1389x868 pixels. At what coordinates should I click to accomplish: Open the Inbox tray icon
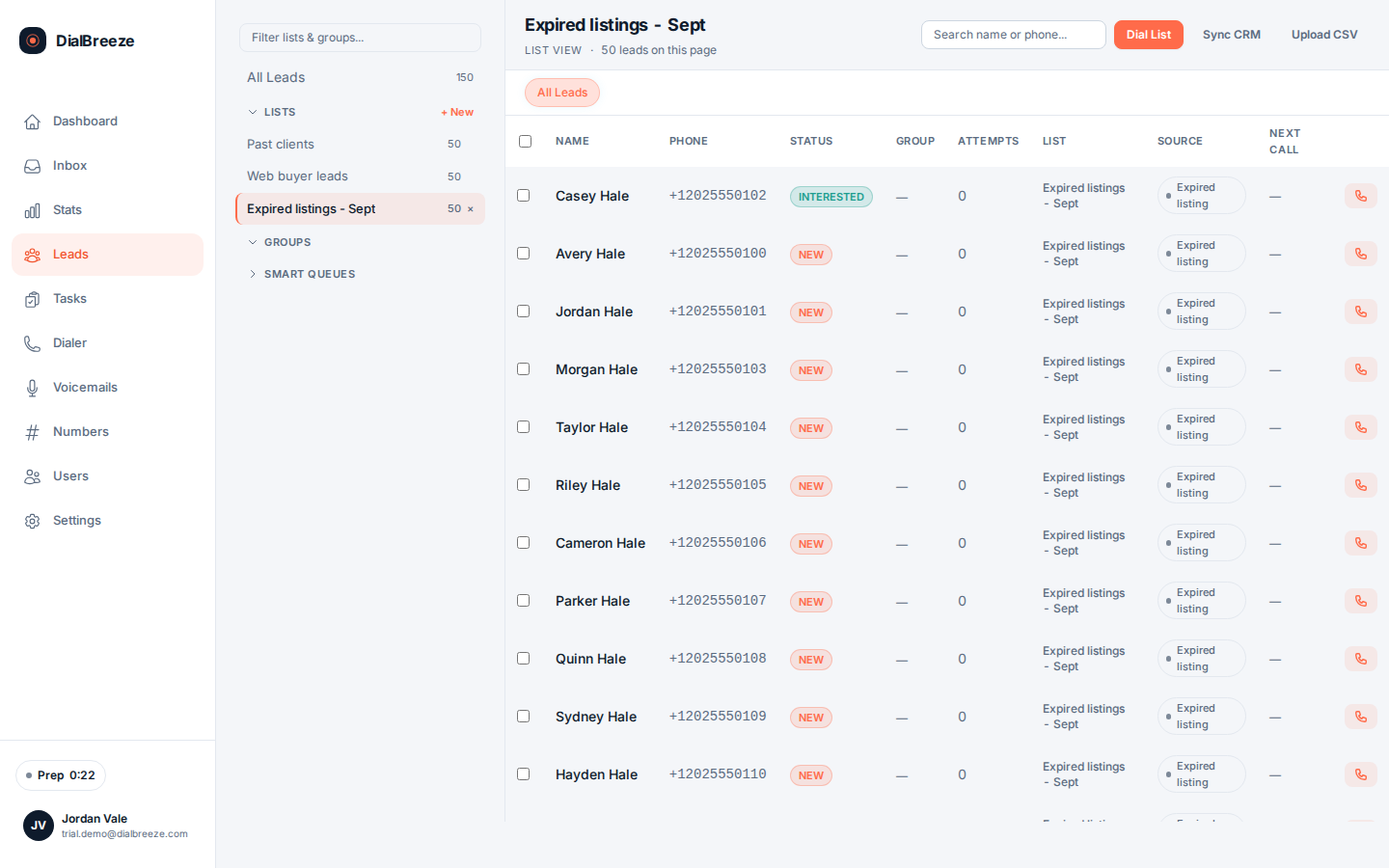pos(33,166)
